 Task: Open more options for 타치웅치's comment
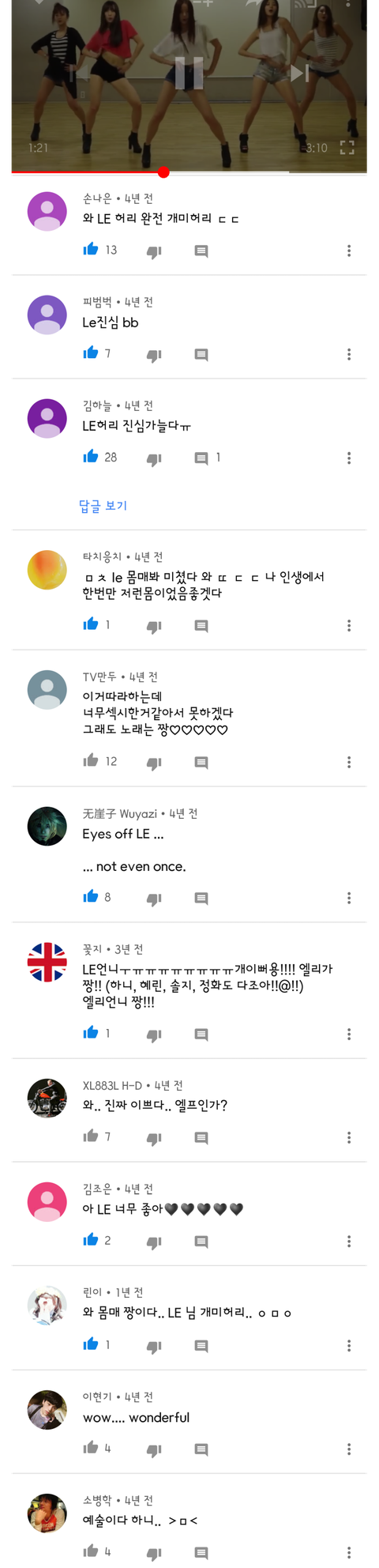349,625
